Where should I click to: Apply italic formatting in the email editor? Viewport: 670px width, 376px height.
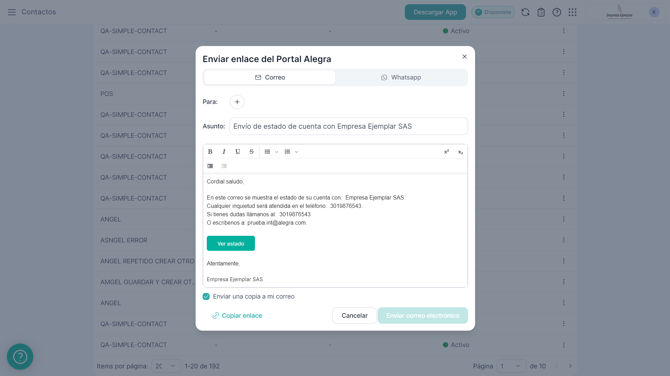coord(224,152)
